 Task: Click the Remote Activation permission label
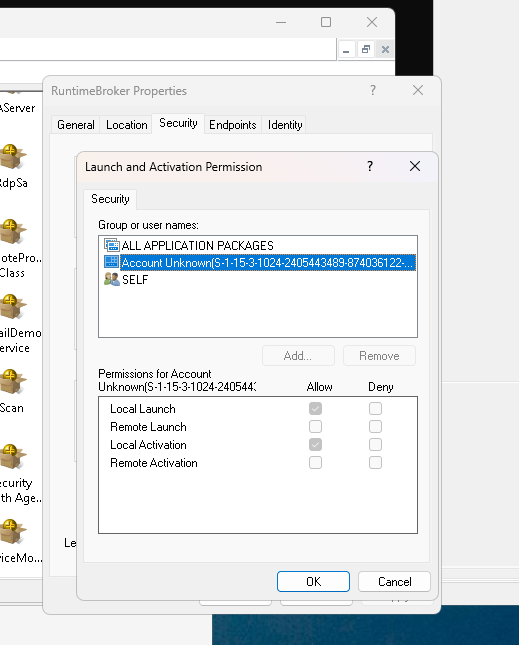[154, 463]
